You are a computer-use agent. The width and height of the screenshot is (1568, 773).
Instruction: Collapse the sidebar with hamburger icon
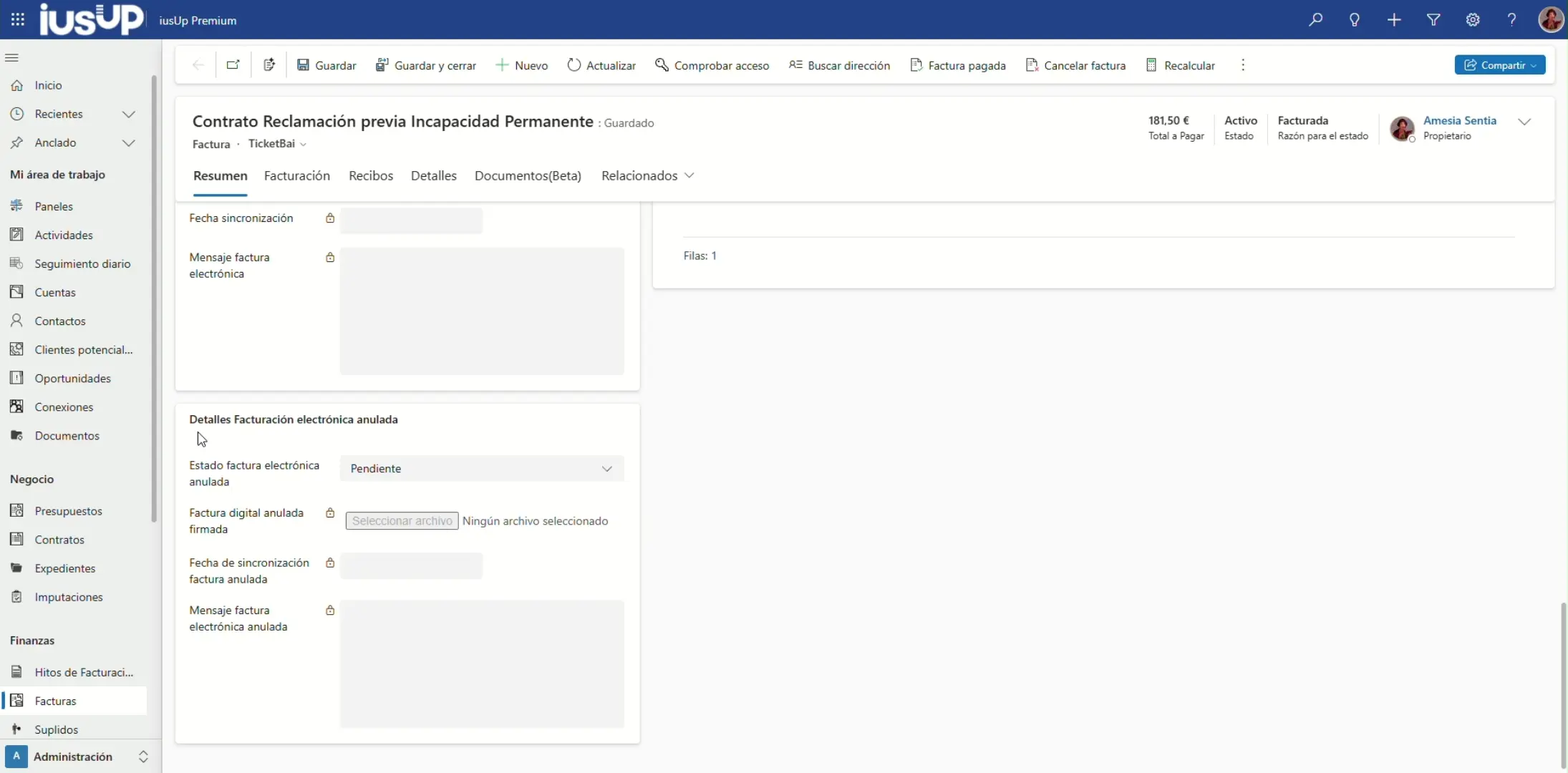point(11,57)
